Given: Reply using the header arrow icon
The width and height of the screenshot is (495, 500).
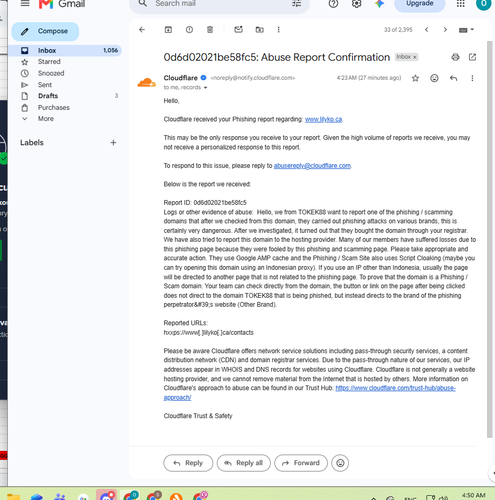Looking at the screenshot, I should (x=453, y=78).
